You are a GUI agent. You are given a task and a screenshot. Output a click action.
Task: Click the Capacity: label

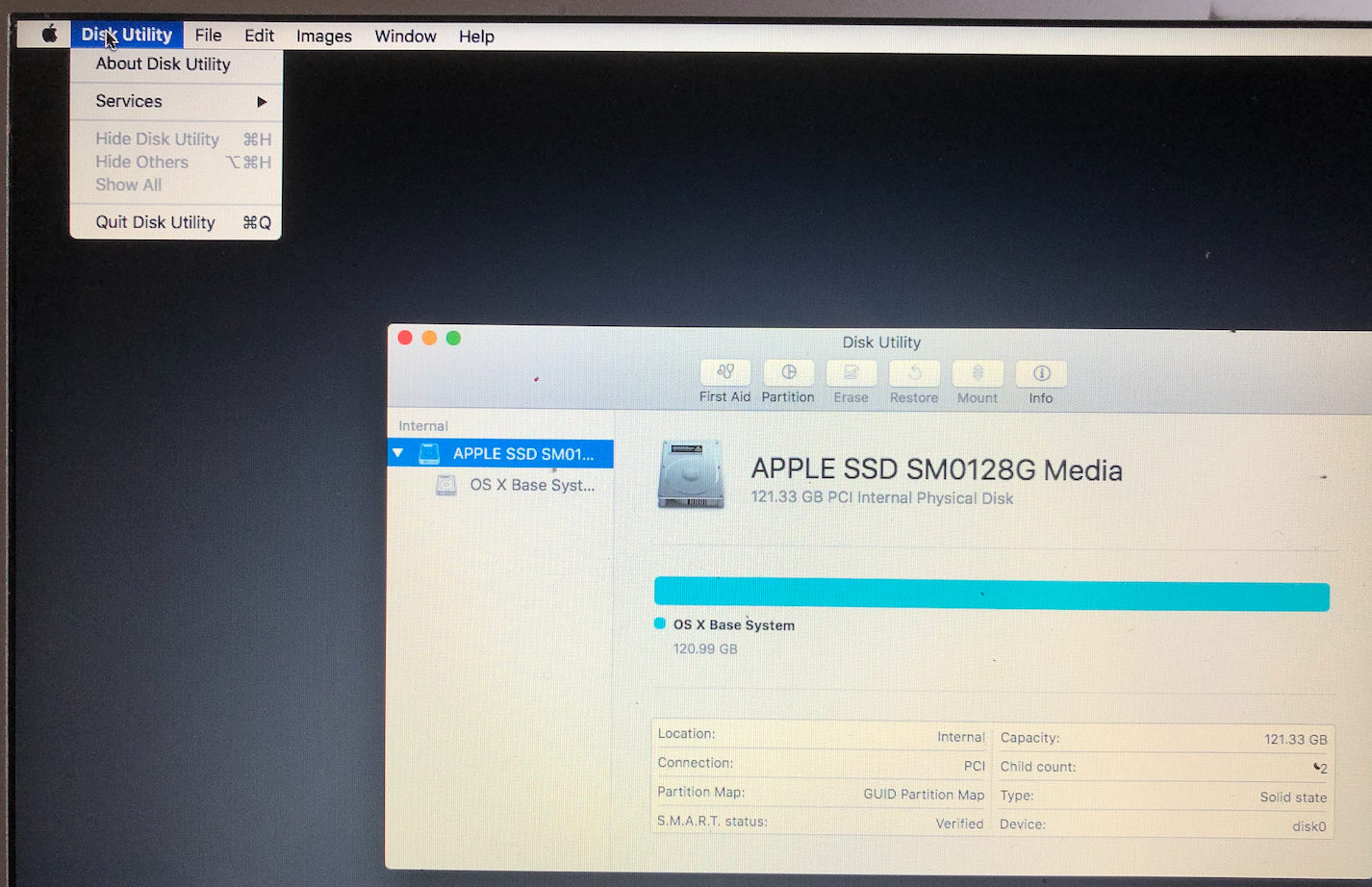(x=1030, y=738)
